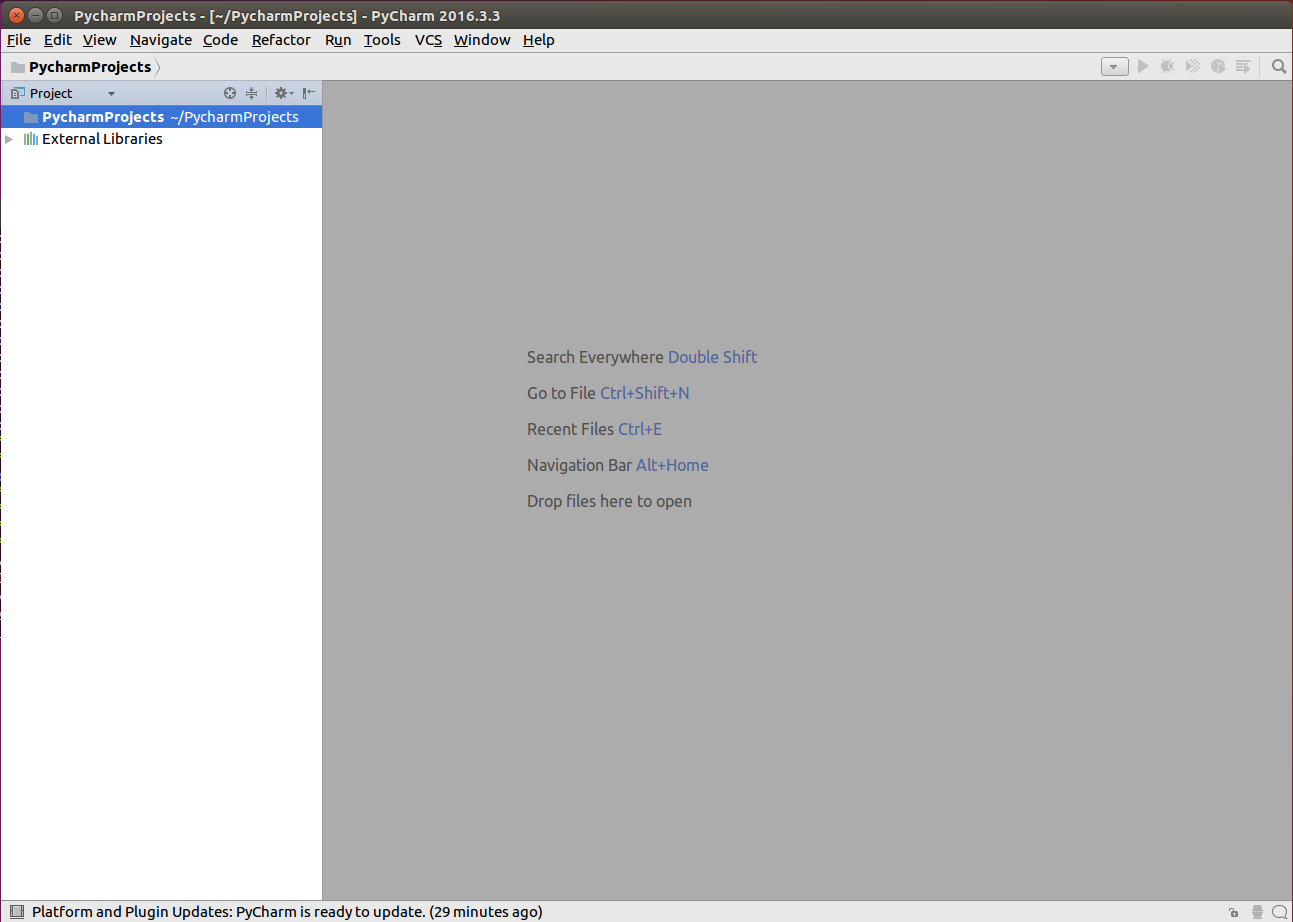Select the Debug bug icon
Screen dimensions: 1293x922
1167,66
